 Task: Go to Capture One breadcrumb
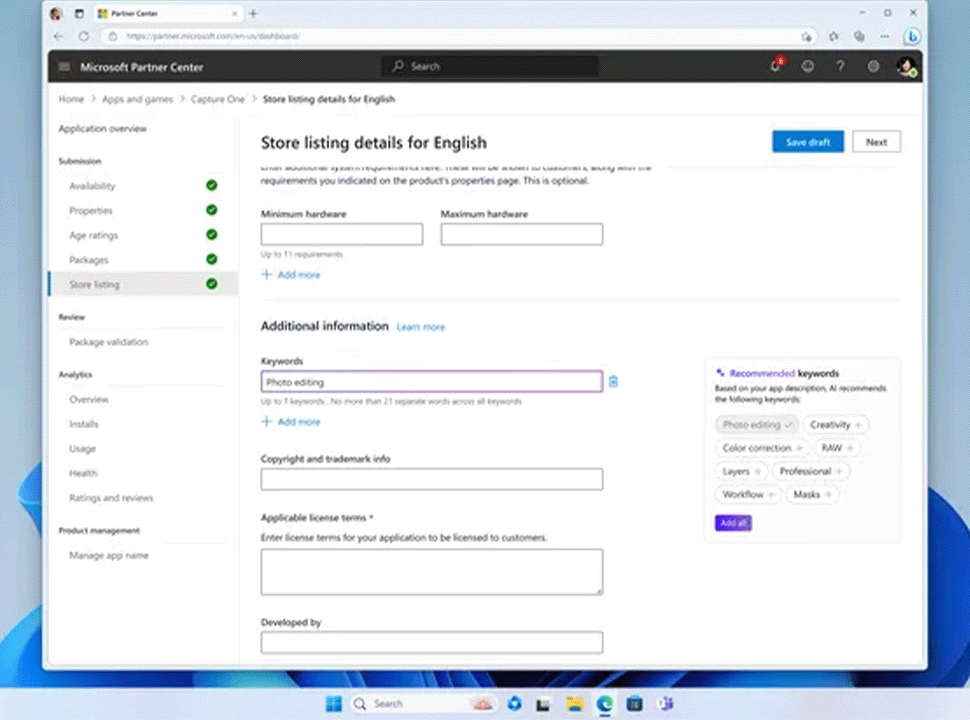point(218,99)
